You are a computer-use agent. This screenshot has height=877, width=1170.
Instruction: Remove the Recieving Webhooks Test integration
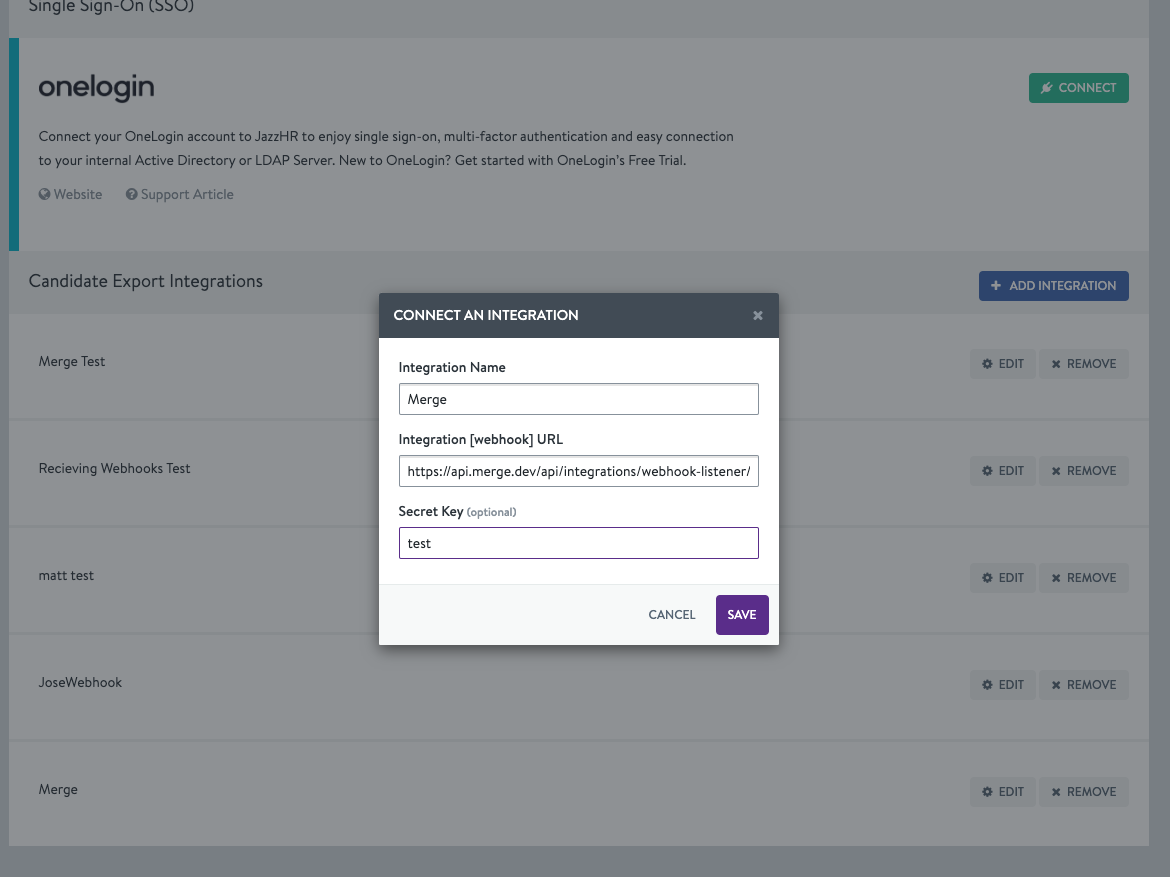point(1083,471)
